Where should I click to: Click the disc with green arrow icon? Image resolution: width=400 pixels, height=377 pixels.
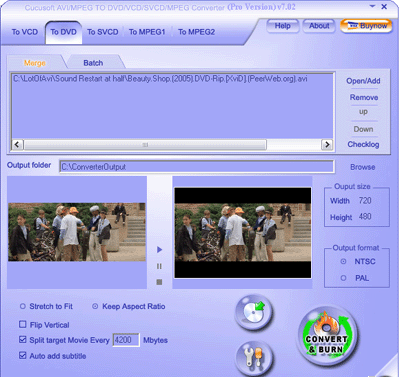(253, 313)
